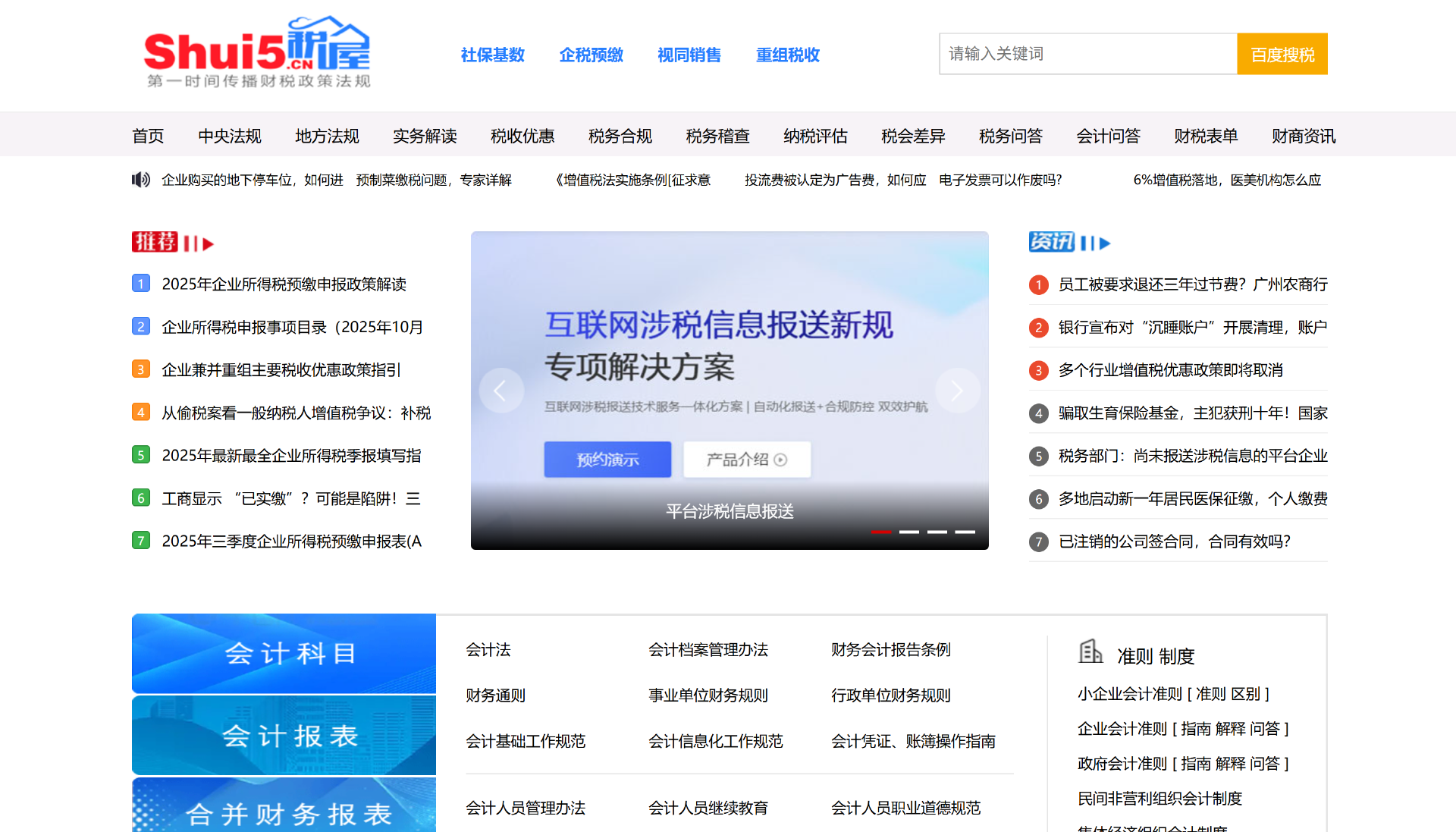Click the number 1 badge in recommended list
Image resolution: width=1456 pixels, height=832 pixels.
click(141, 284)
